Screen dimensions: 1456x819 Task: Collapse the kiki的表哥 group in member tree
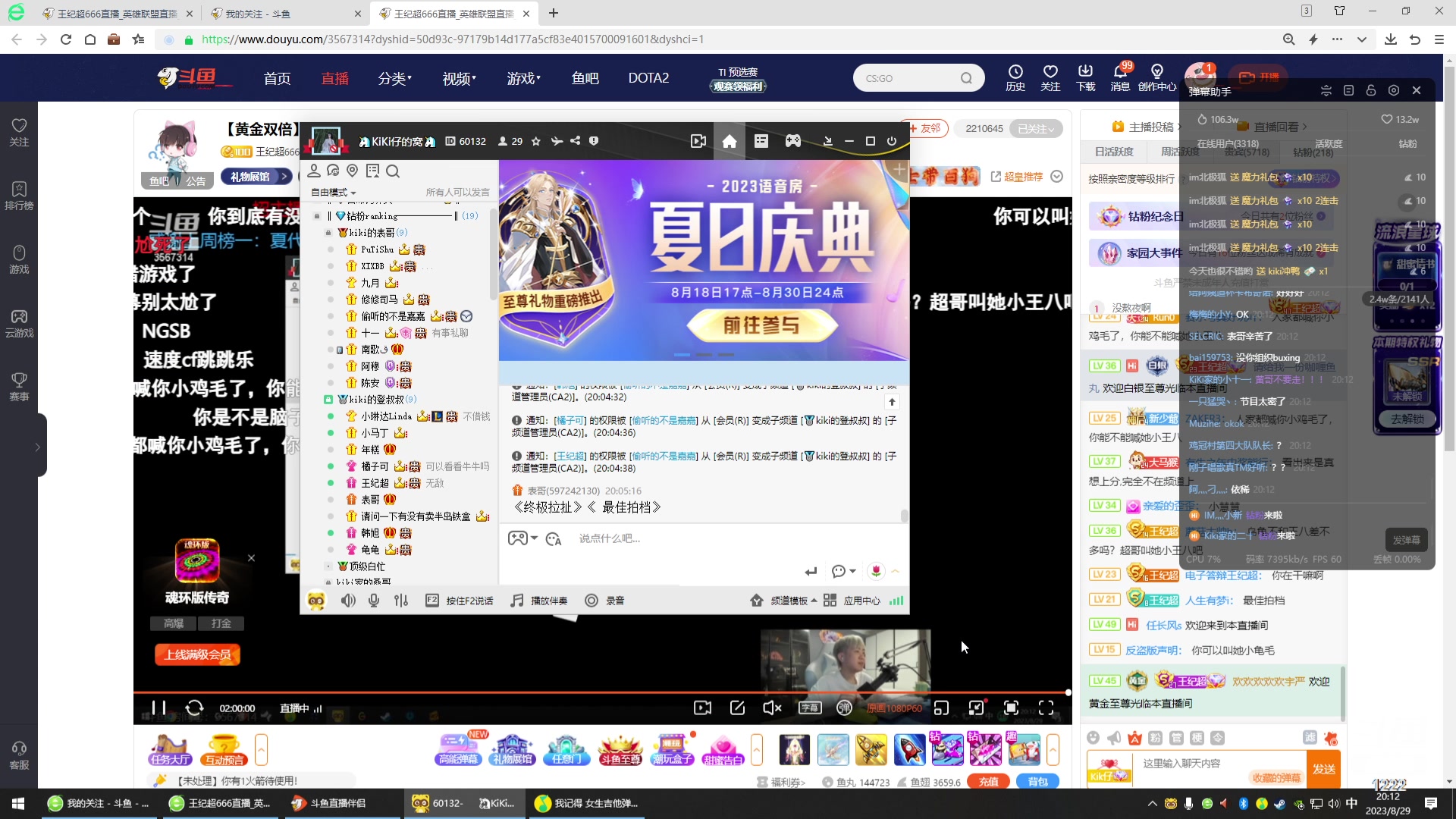point(328,233)
